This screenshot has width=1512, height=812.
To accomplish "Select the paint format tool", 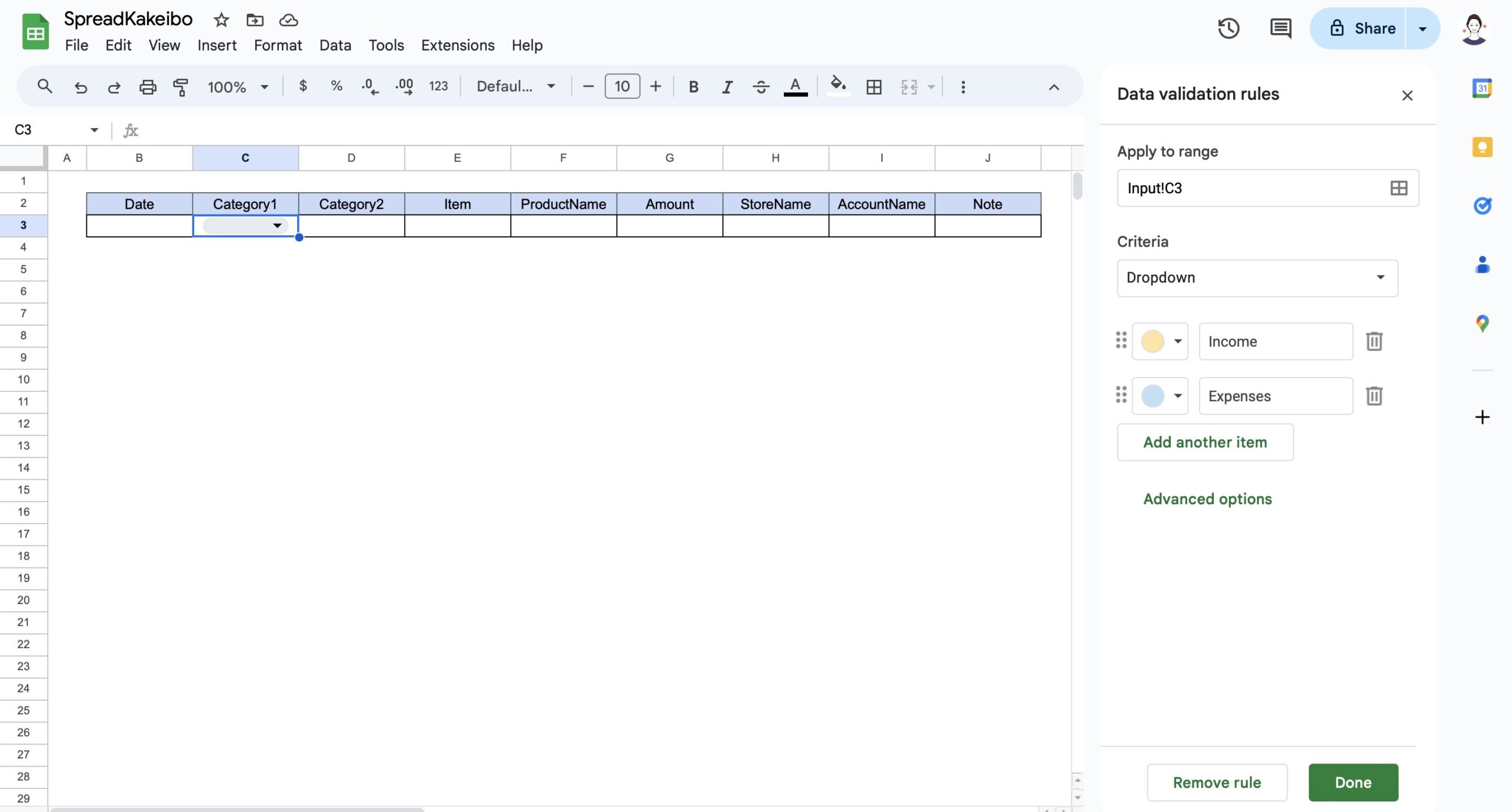I will 180,86.
